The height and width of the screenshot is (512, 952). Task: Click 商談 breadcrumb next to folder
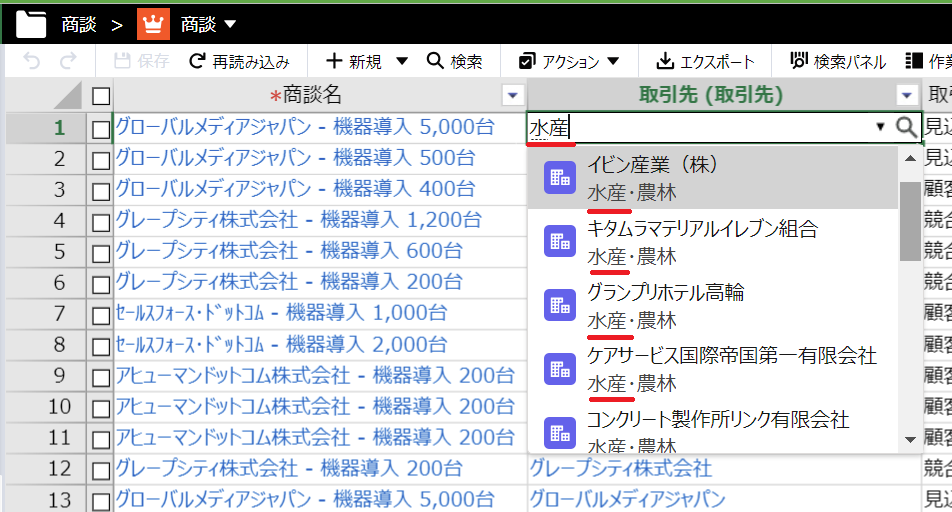[79, 24]
